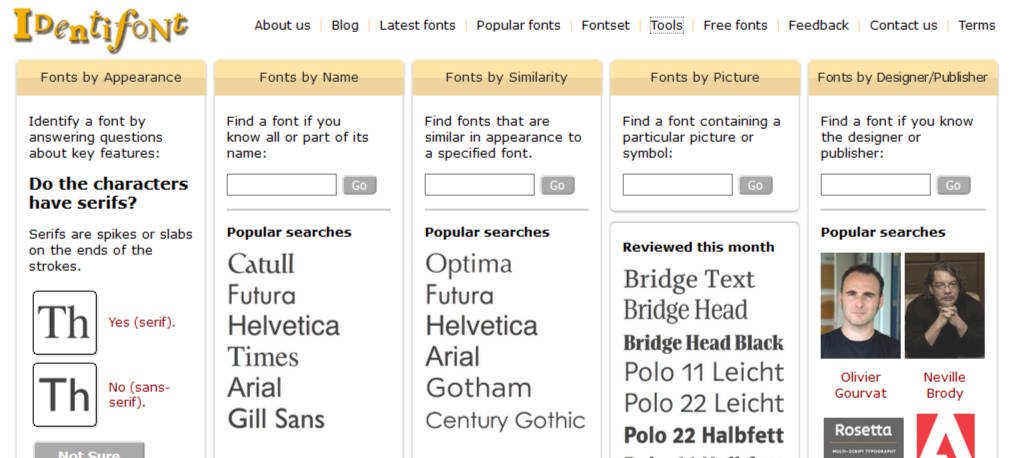Open the Contact us page

[x=903, y=25]
